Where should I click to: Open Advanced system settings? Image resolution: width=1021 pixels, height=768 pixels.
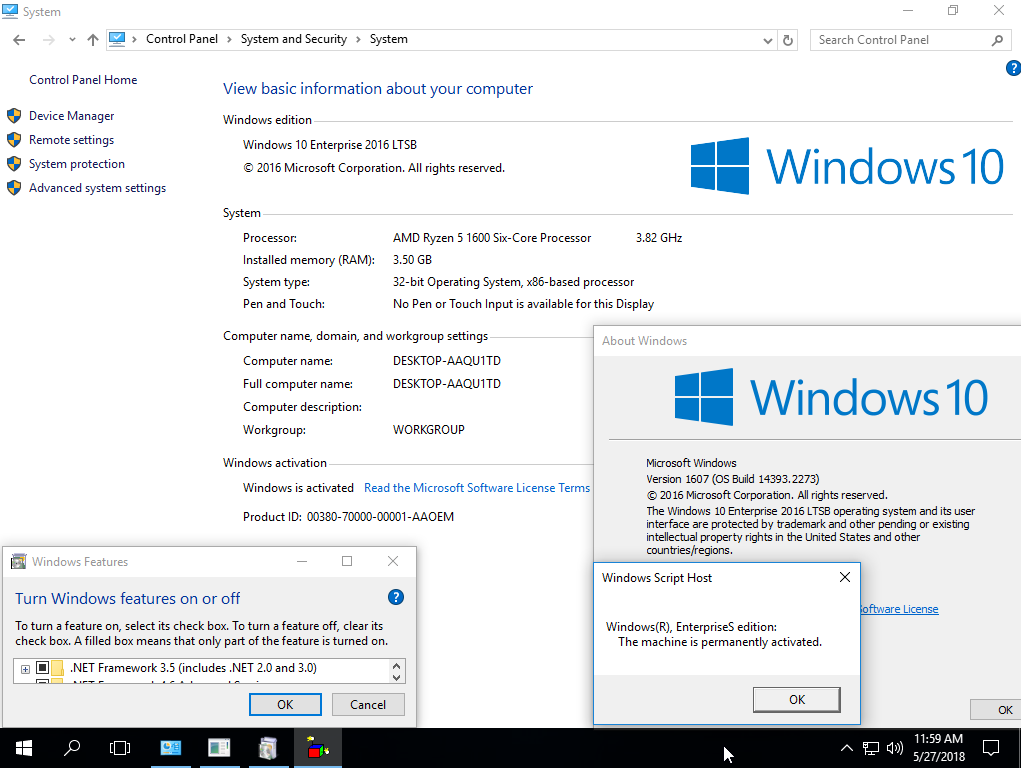coord(98,188)
